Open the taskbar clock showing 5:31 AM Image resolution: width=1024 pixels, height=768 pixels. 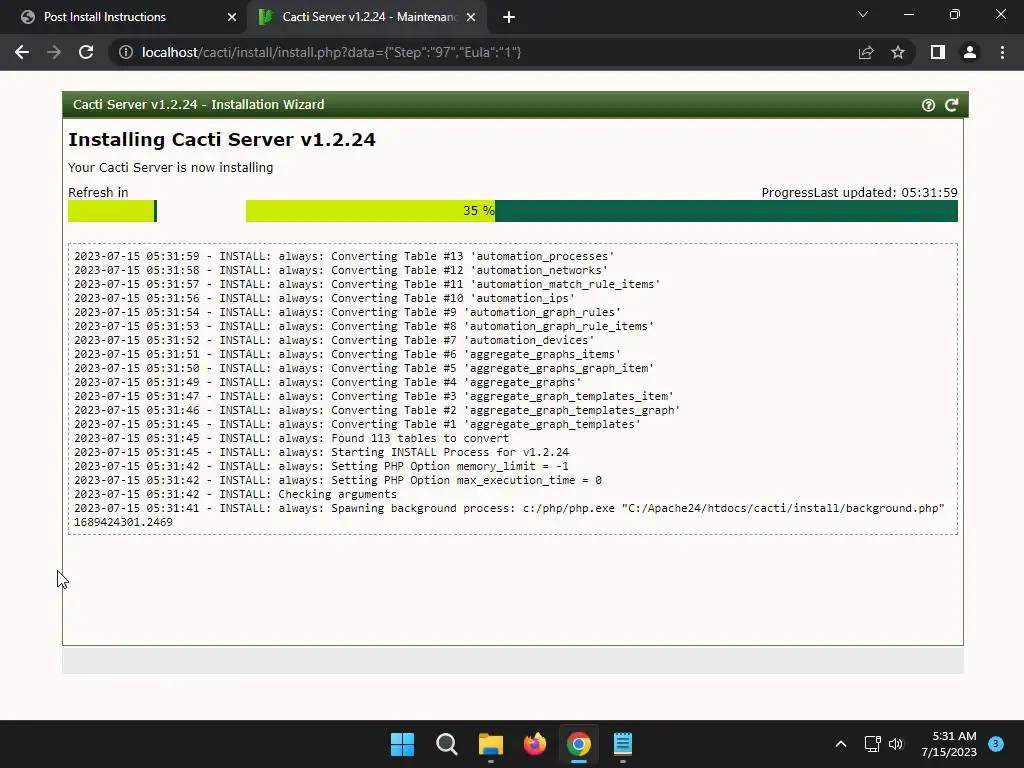[x=949, y=744]
